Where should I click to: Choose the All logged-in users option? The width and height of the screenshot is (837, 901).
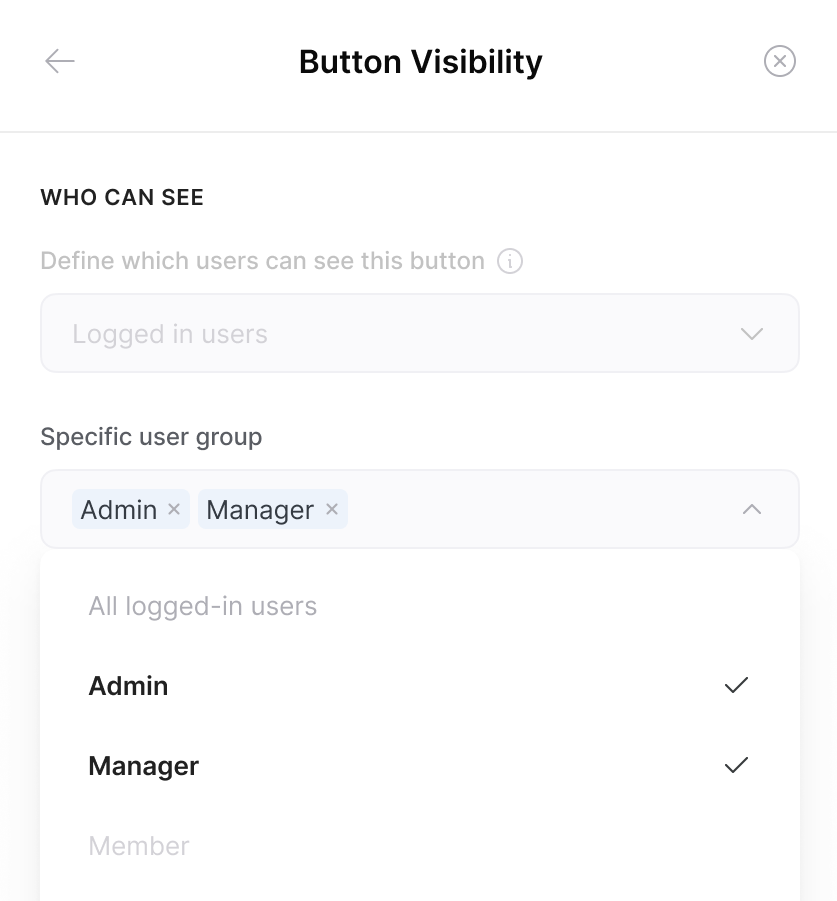202,605
